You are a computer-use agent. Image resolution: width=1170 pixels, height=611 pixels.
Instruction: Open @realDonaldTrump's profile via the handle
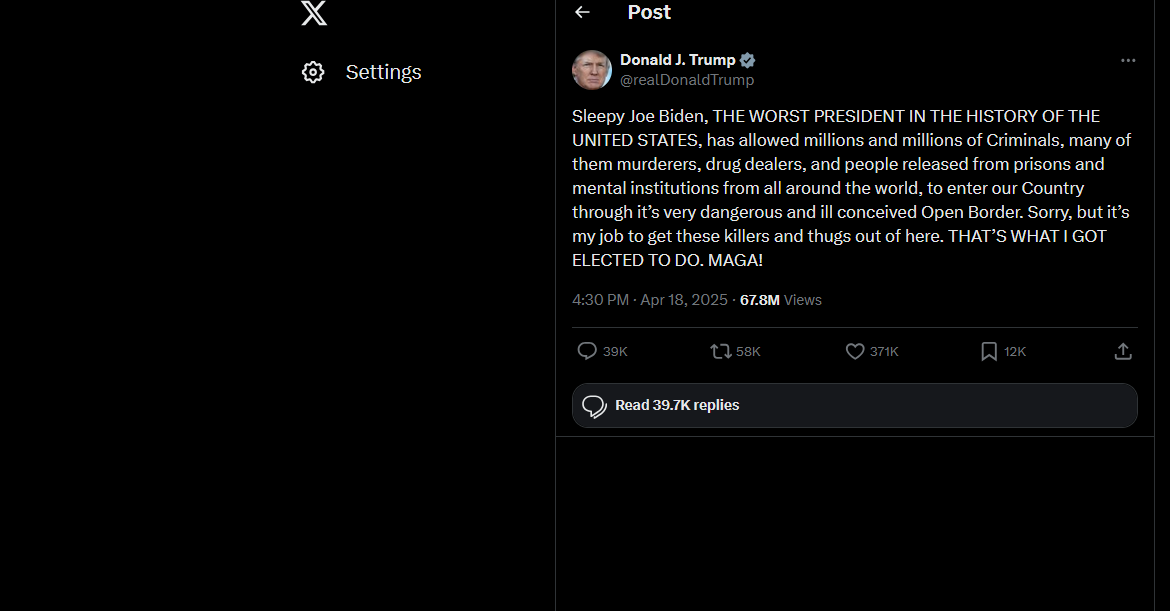click(688, 79)
